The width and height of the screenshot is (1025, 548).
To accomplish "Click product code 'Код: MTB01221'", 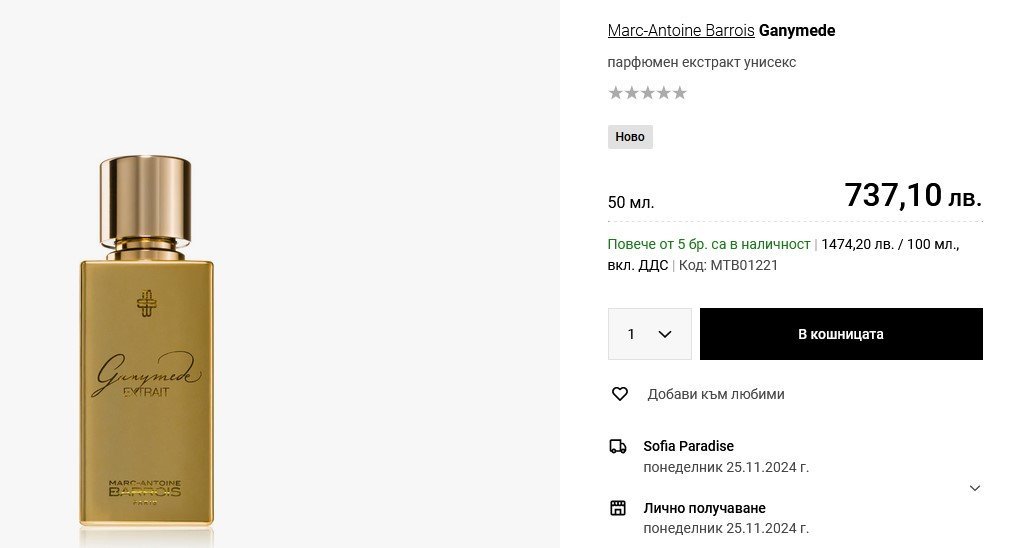I will point(728,265).
